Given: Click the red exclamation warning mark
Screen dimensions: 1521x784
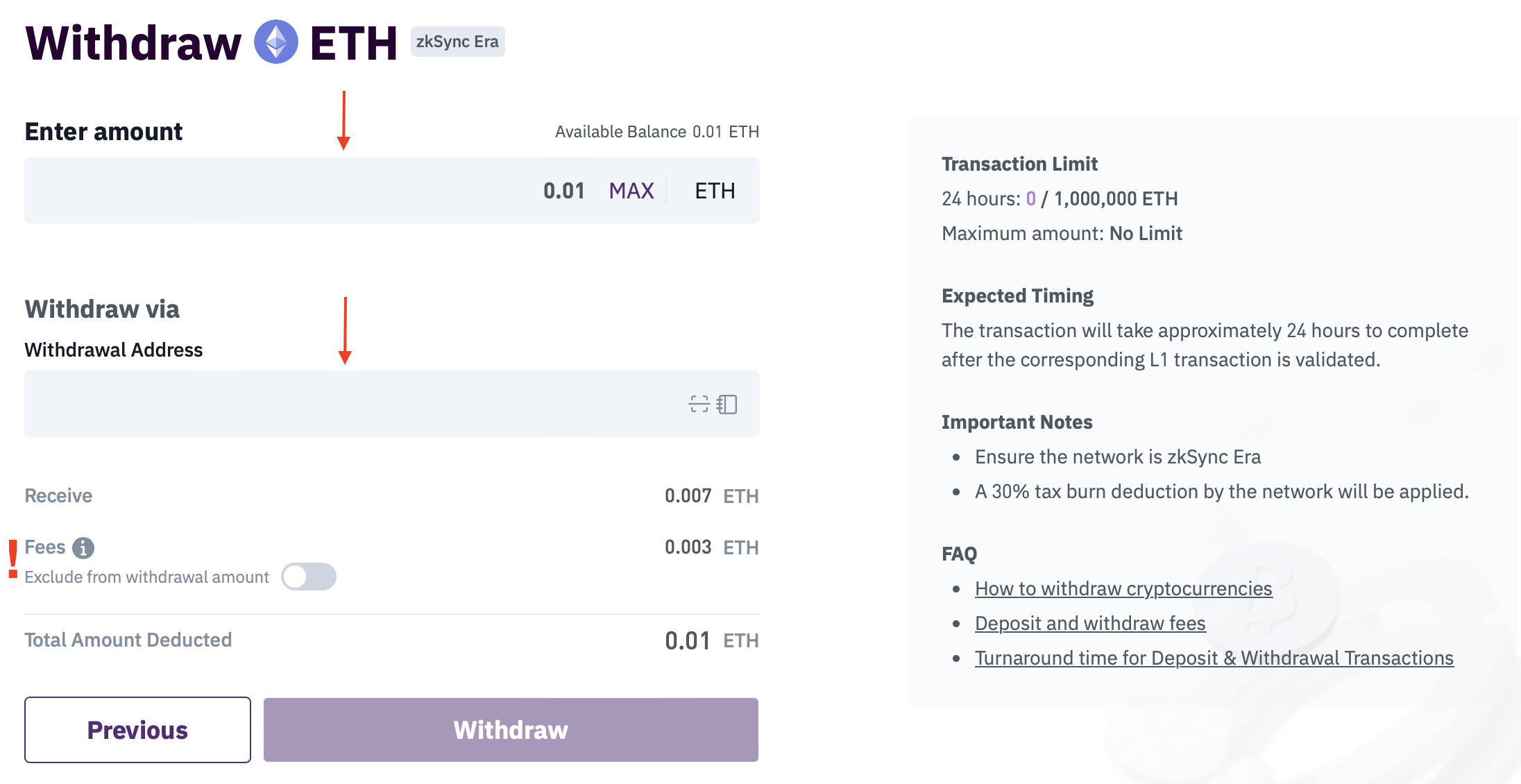Looking at the screenshot, I should pos(13,559).
